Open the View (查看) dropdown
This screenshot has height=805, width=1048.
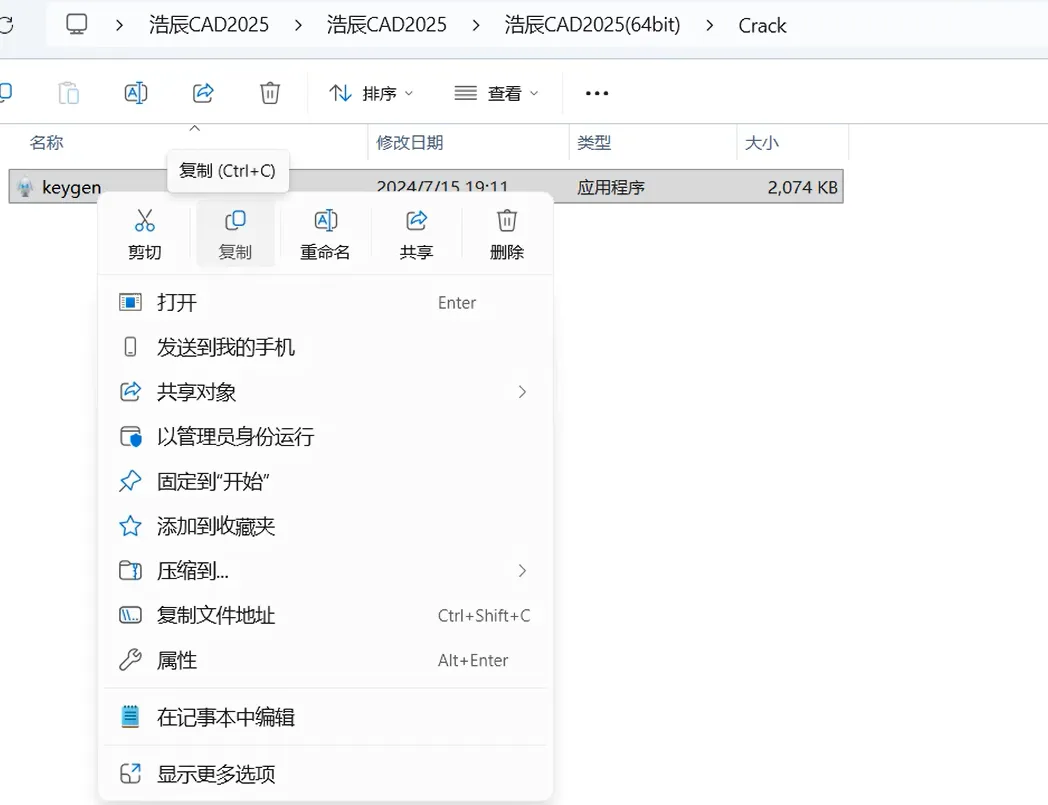(496, 93)
